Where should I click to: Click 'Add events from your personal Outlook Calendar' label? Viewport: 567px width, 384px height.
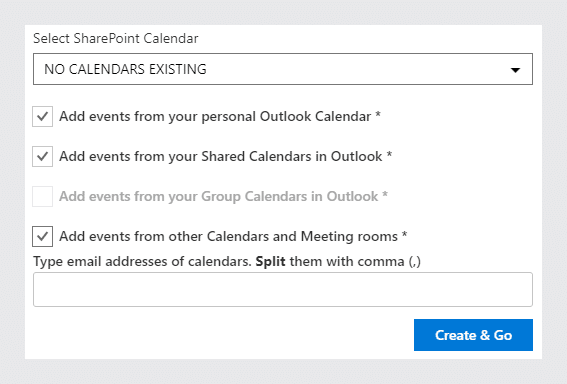(x=220, y=116)
